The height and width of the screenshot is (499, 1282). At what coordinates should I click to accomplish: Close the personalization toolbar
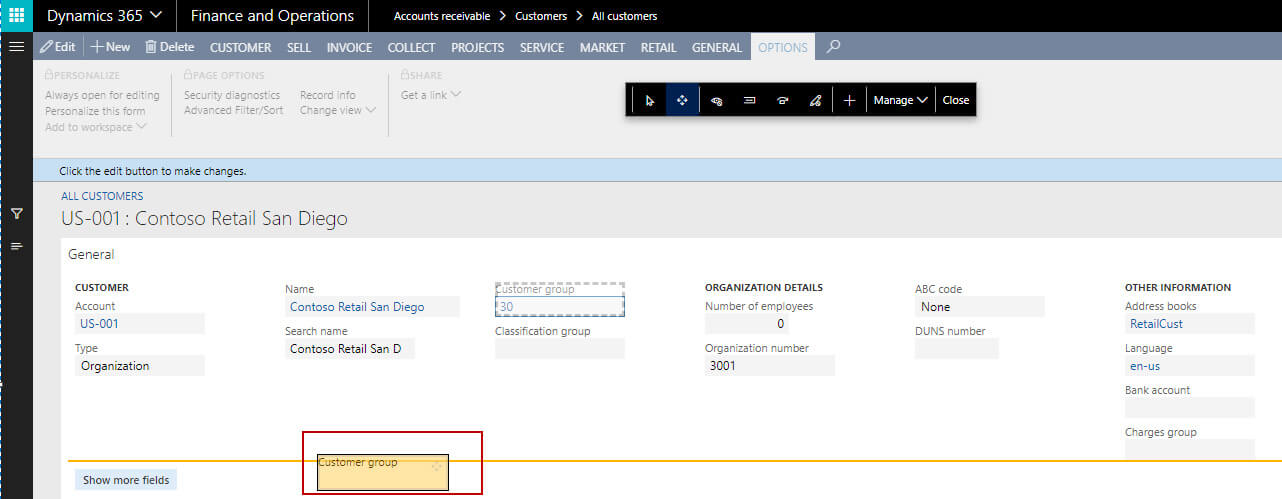tap(955, 100)
